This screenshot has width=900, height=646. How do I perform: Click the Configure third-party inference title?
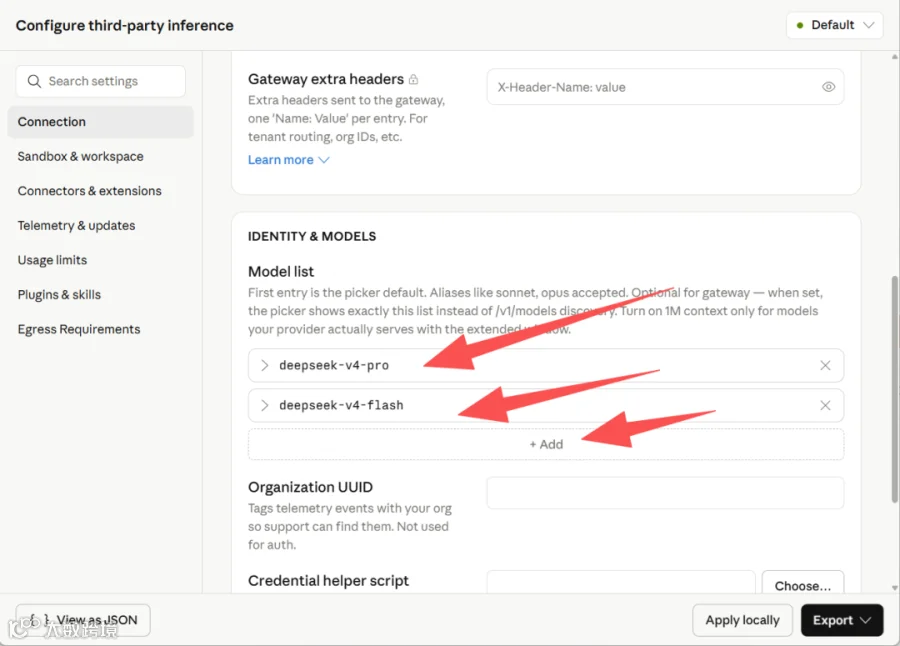tap(125, 25)
